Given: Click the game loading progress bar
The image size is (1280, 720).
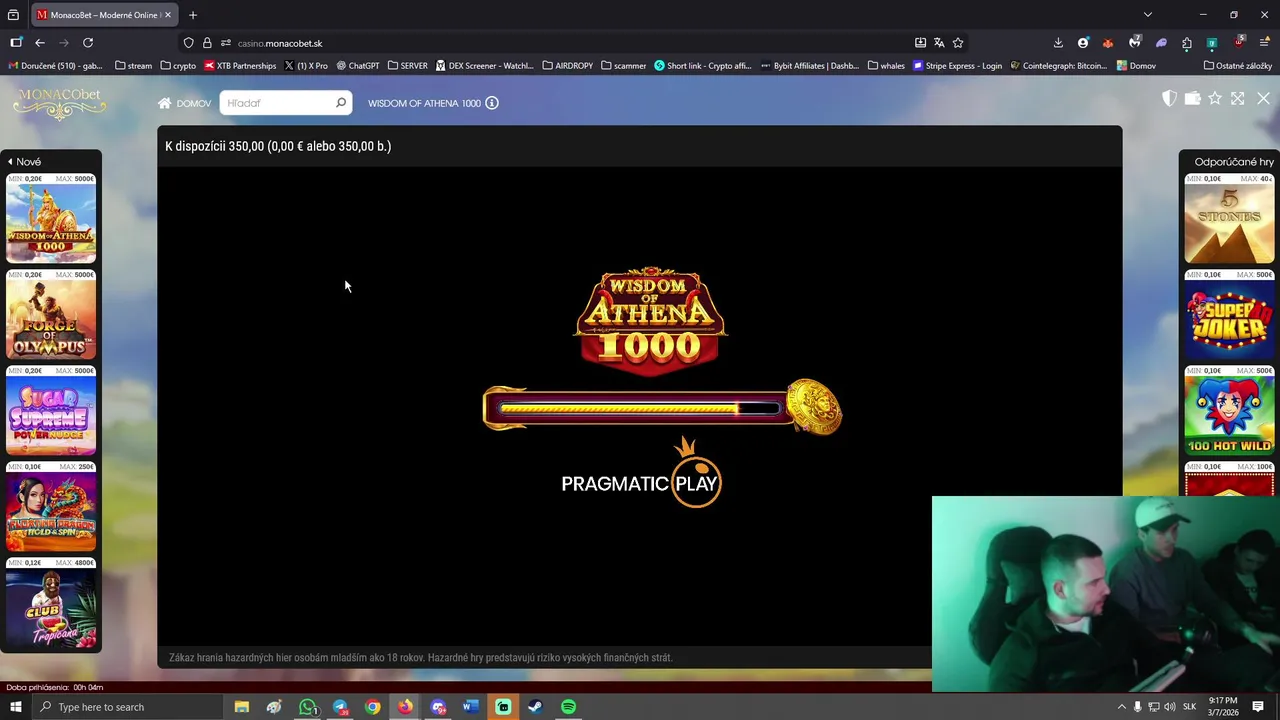Looking at the screenshot, I should click(x=640, y=408).
